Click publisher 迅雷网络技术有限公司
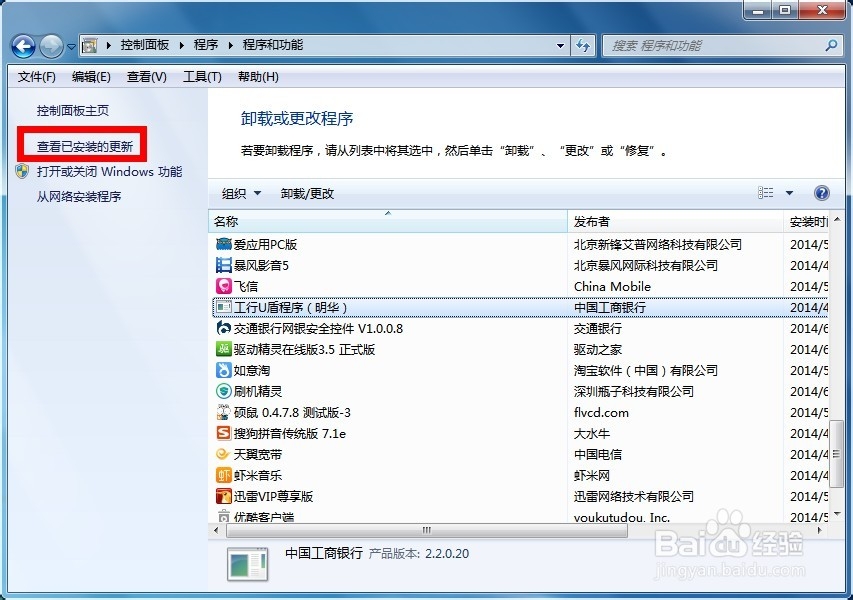 tap(634, 496)
